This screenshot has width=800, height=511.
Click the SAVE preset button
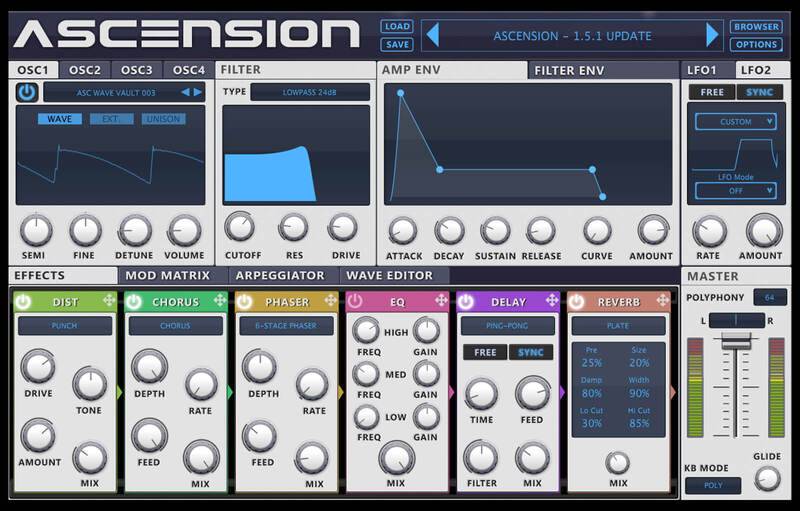pyautogui.click(x=397, y=44)
